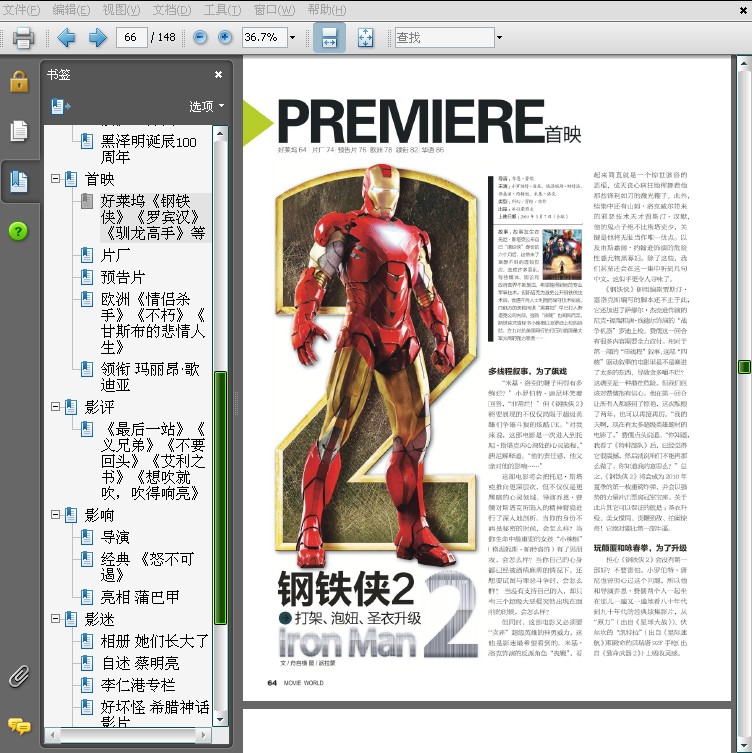Open the 窗口(W) menu
The image size is (752, 753).
pos(274,10)
